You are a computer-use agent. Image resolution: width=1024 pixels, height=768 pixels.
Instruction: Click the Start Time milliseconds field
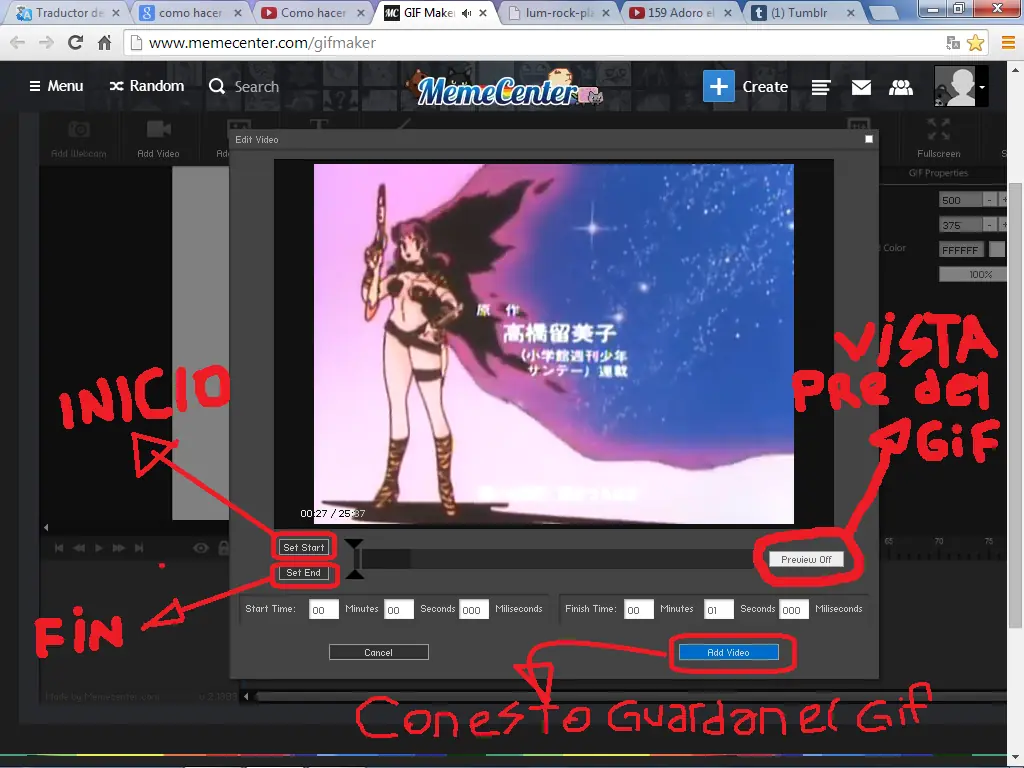pos(474,609)
